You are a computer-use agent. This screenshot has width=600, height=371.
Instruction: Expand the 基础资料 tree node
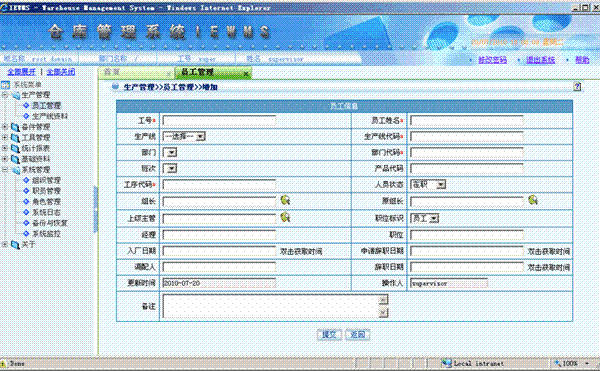pos(5,159)
